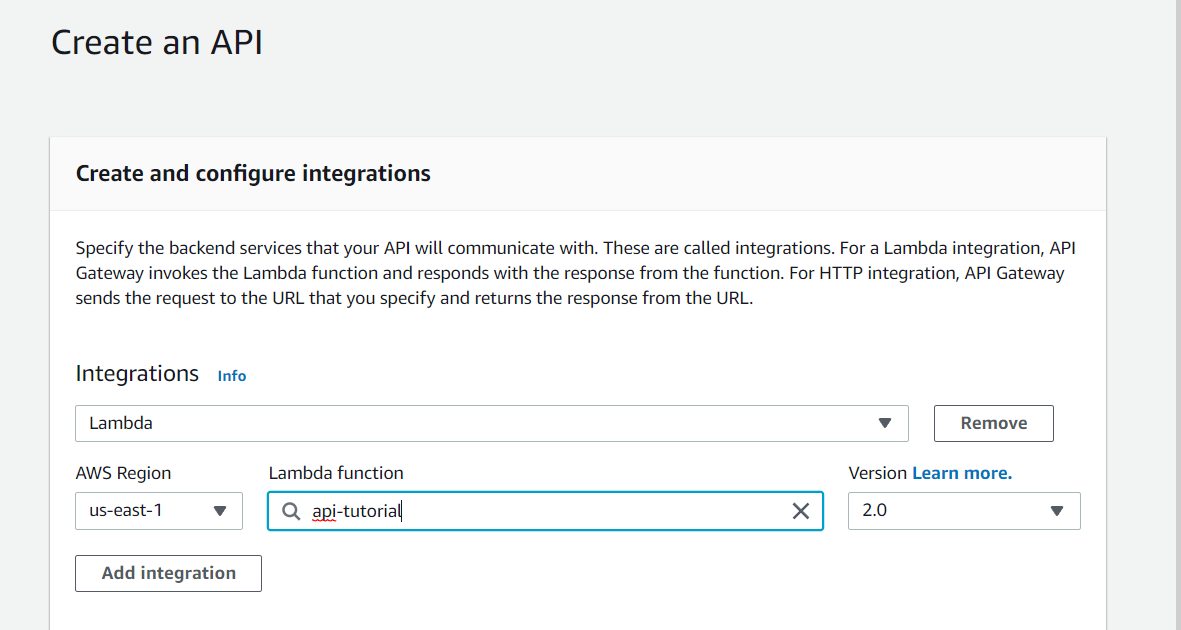Click the caret beside us-east-1
Image resolution: width=1181 pixels, height=630 pixels.
(x=221, y=511)
